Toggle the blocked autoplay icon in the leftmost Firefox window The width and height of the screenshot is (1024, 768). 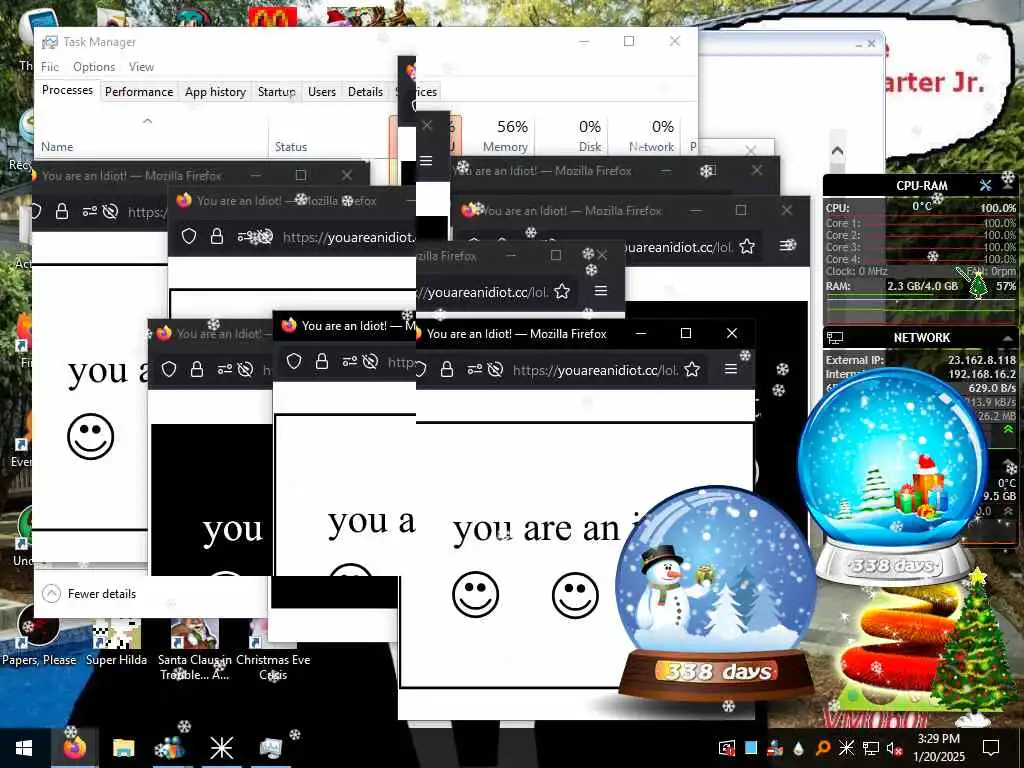tap(110, 211)
